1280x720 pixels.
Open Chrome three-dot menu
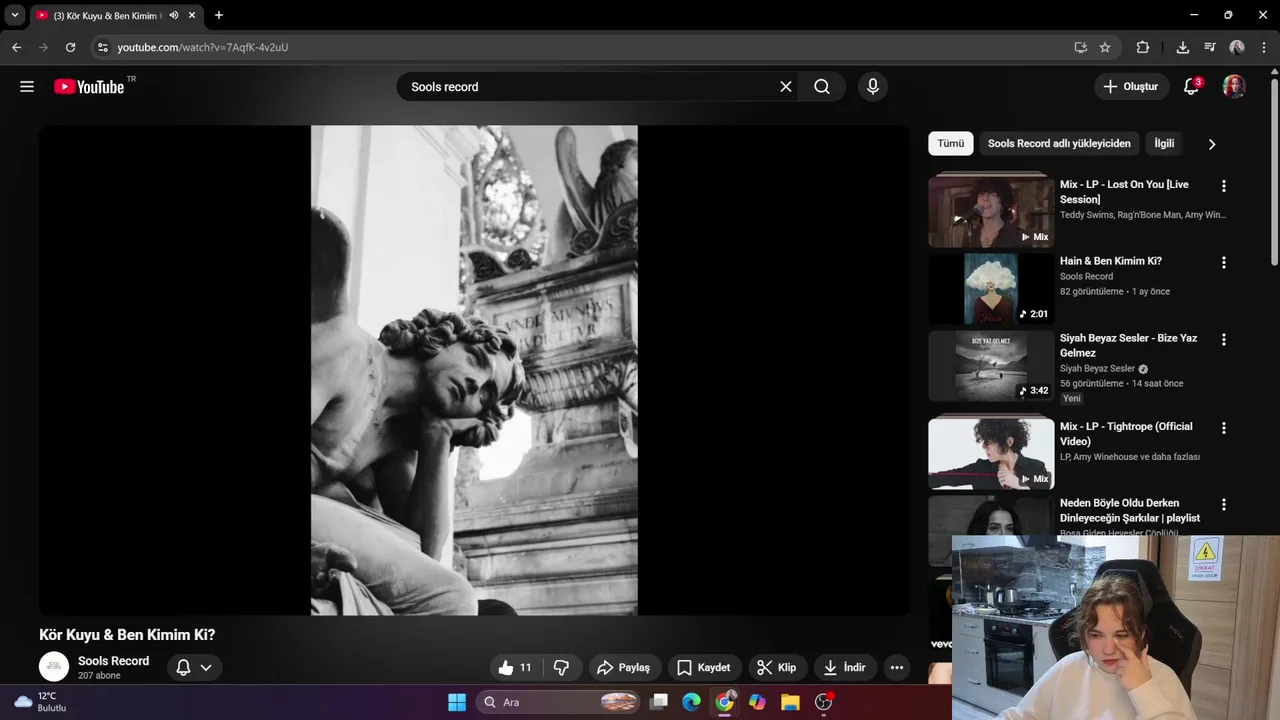[1264, 47]
